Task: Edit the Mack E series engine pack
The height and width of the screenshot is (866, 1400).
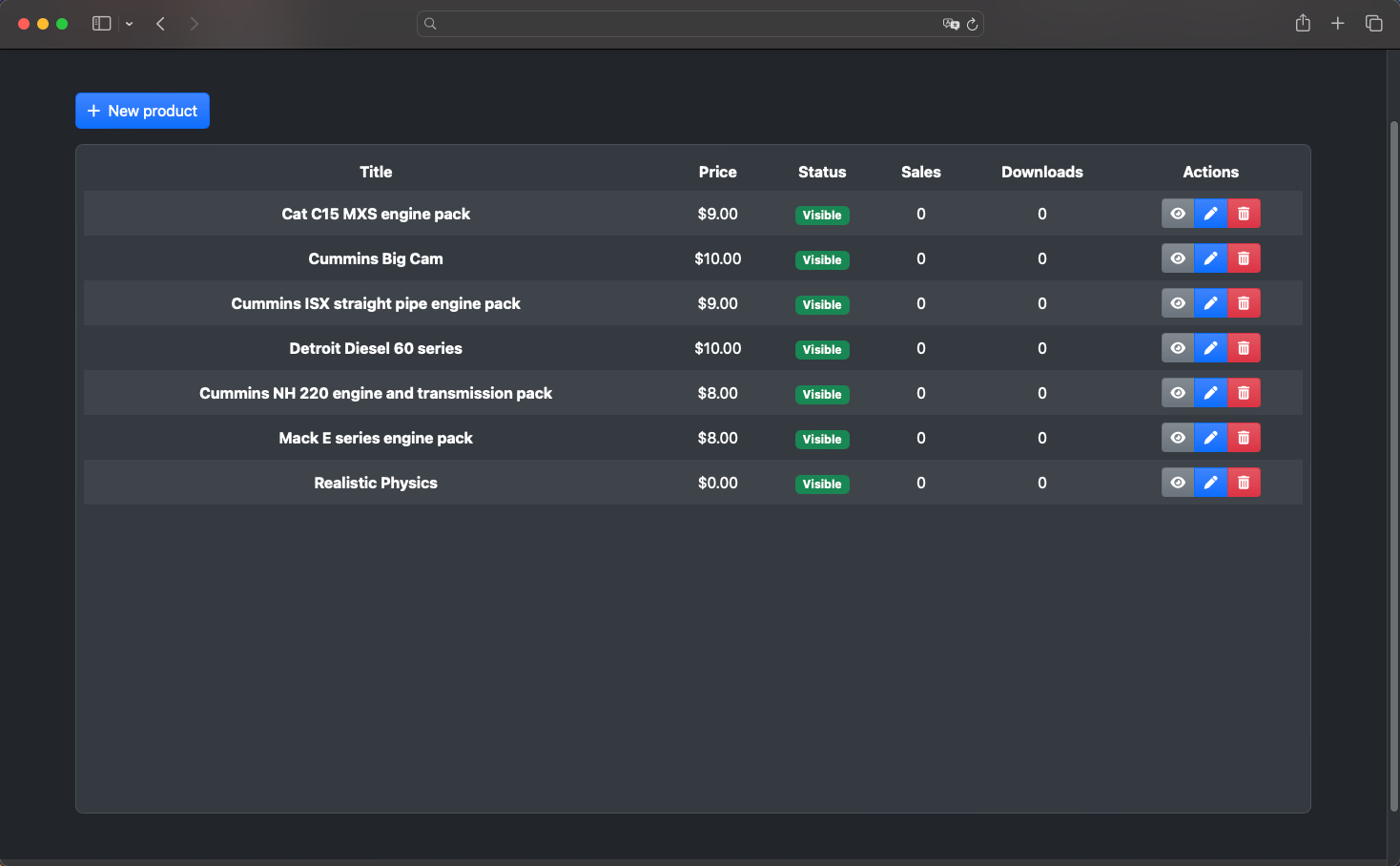Action: tap(1210, 438)
